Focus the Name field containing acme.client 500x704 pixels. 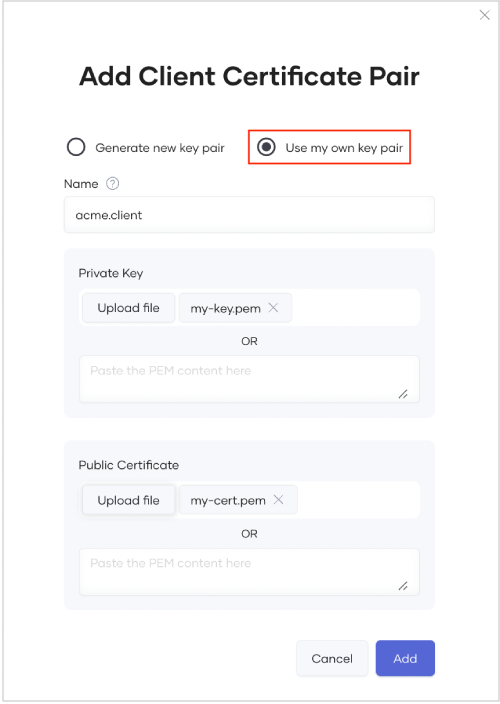pyautogui.click(x=249, y=215)
